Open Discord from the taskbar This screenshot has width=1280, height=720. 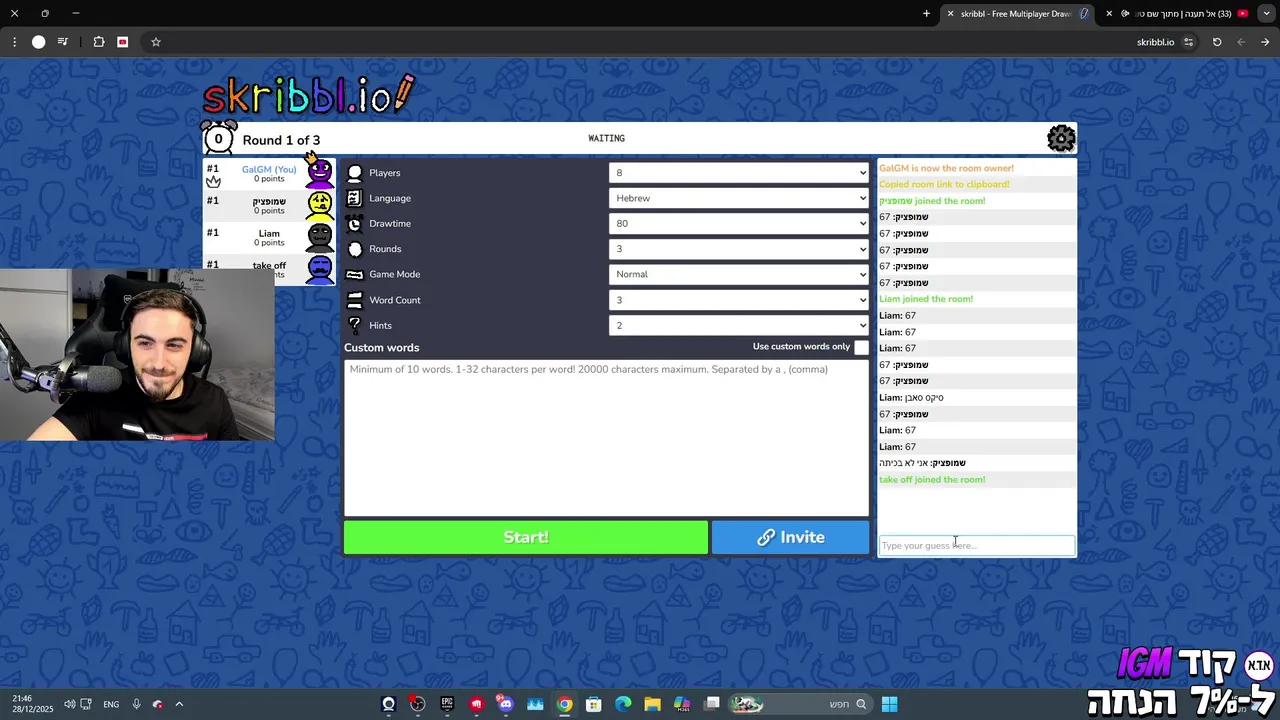(x=506, y=704)
